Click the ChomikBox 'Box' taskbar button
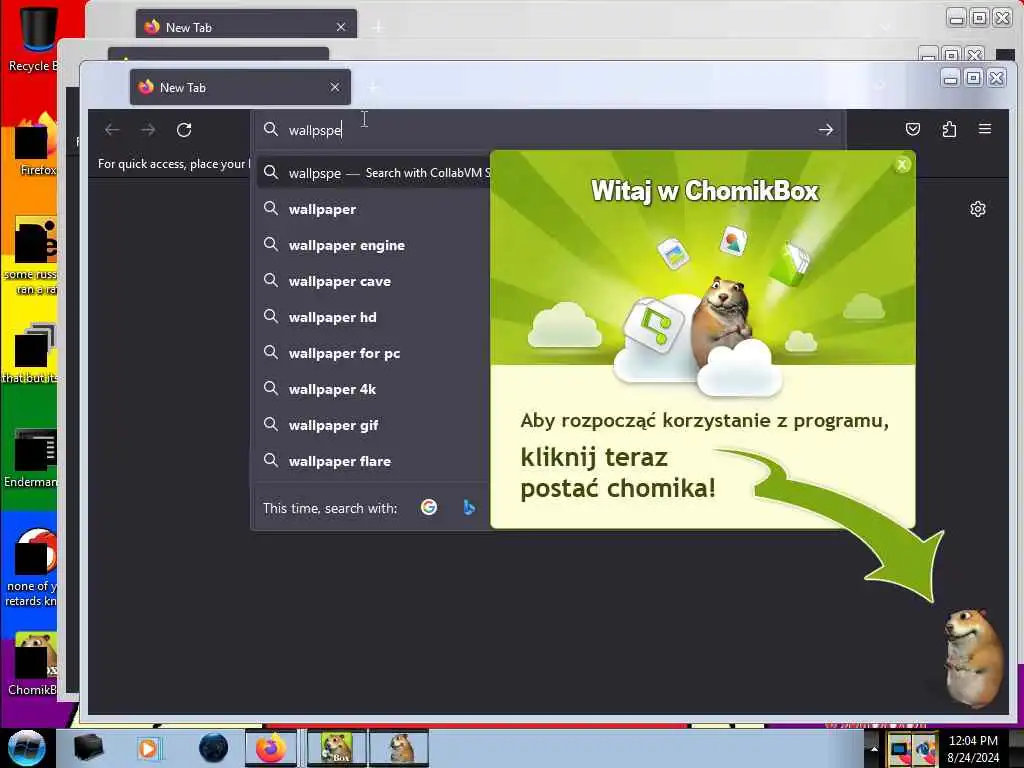The height and width of the screenshot is (768, 1024). point(337,747)
